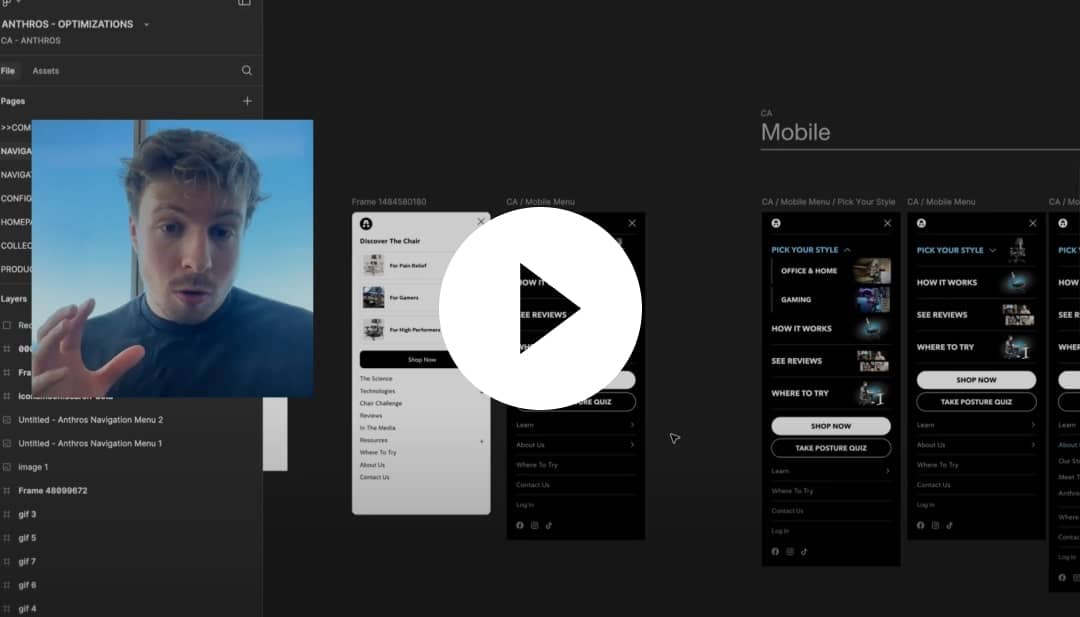Screen dimensions: 1080x617
Task: Click Instagram icon in the collapsed-style menu frame
Action: click(x=935, y=525)
